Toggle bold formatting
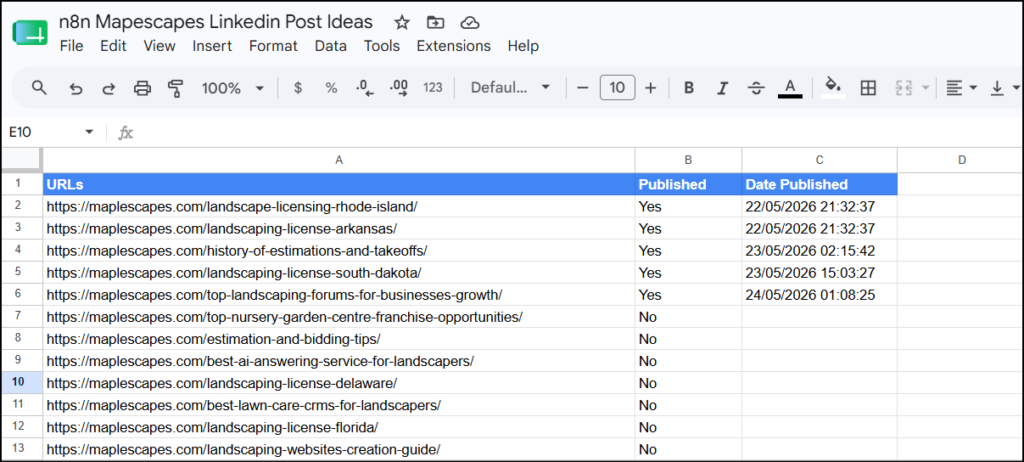This screenshot has width=1024, height=462. pyautogui.click(x=688, y=88)
